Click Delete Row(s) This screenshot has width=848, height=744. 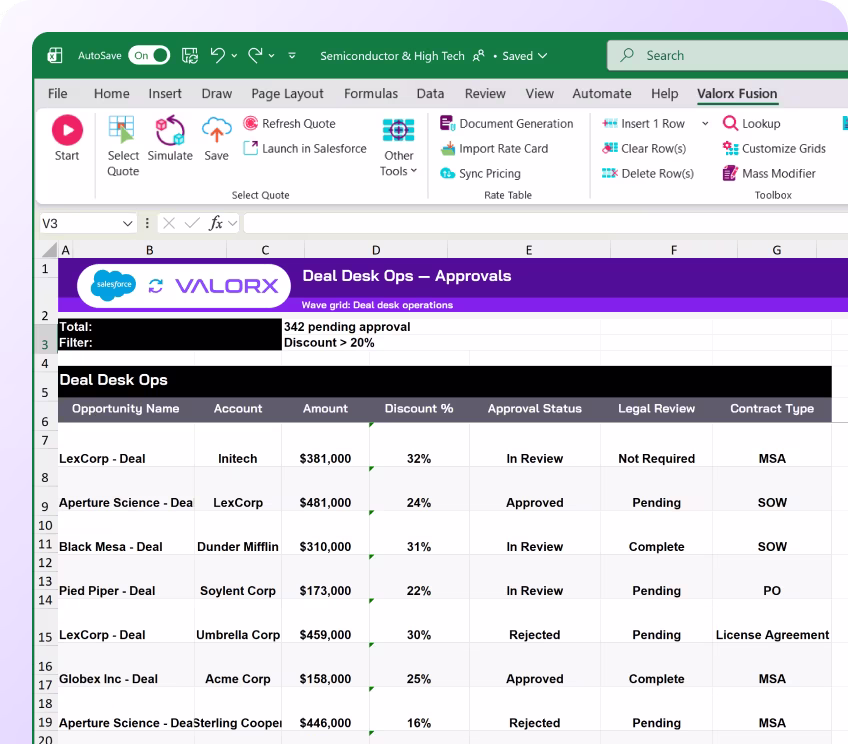(x=647, y=173)
